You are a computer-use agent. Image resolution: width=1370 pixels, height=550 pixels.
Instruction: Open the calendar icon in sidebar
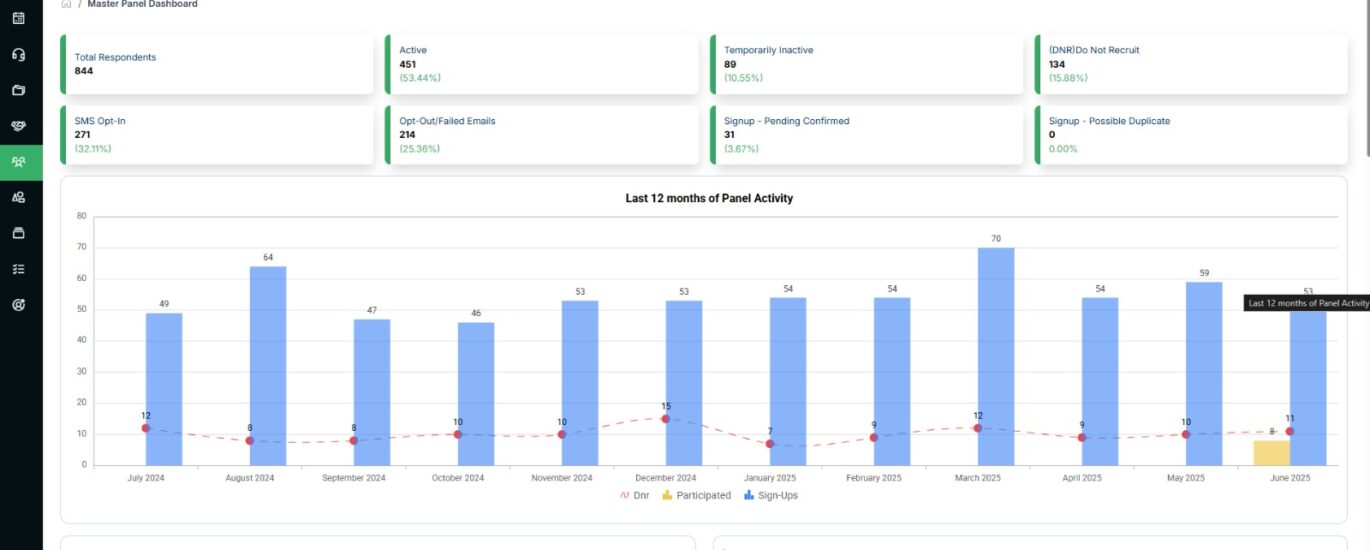(18, 18)
